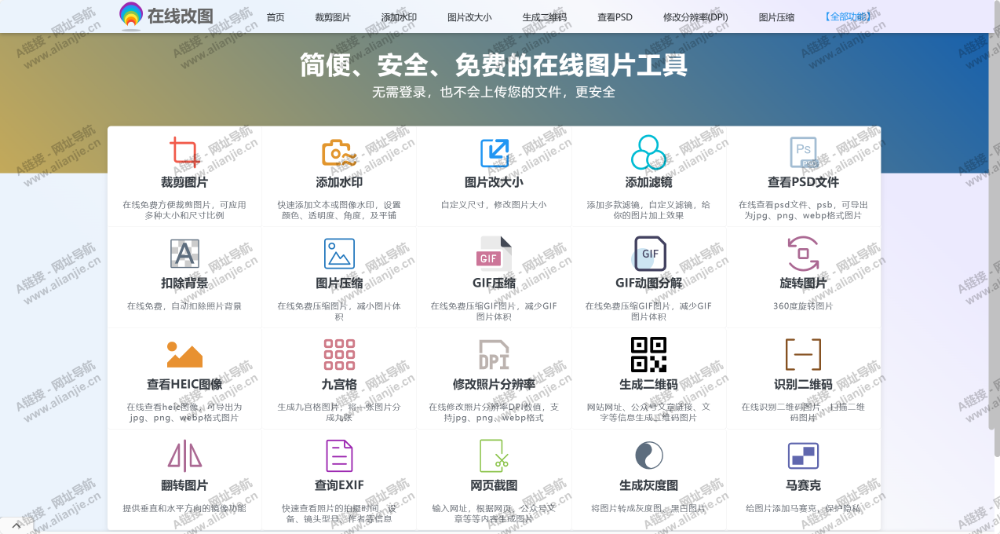Click the 旋转图片 card title
The image size is (1000, 534).
pos(804,283)
